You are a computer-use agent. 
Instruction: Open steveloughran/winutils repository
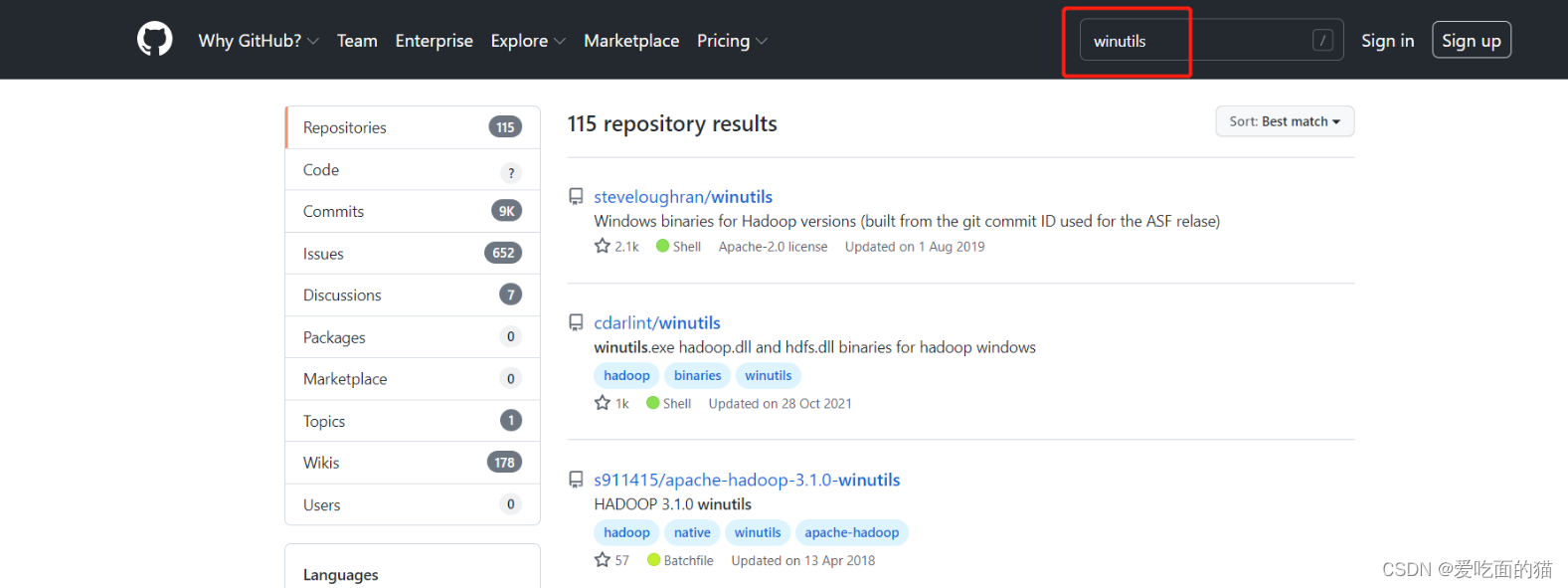pyautogui.click(x=683, y=197)
